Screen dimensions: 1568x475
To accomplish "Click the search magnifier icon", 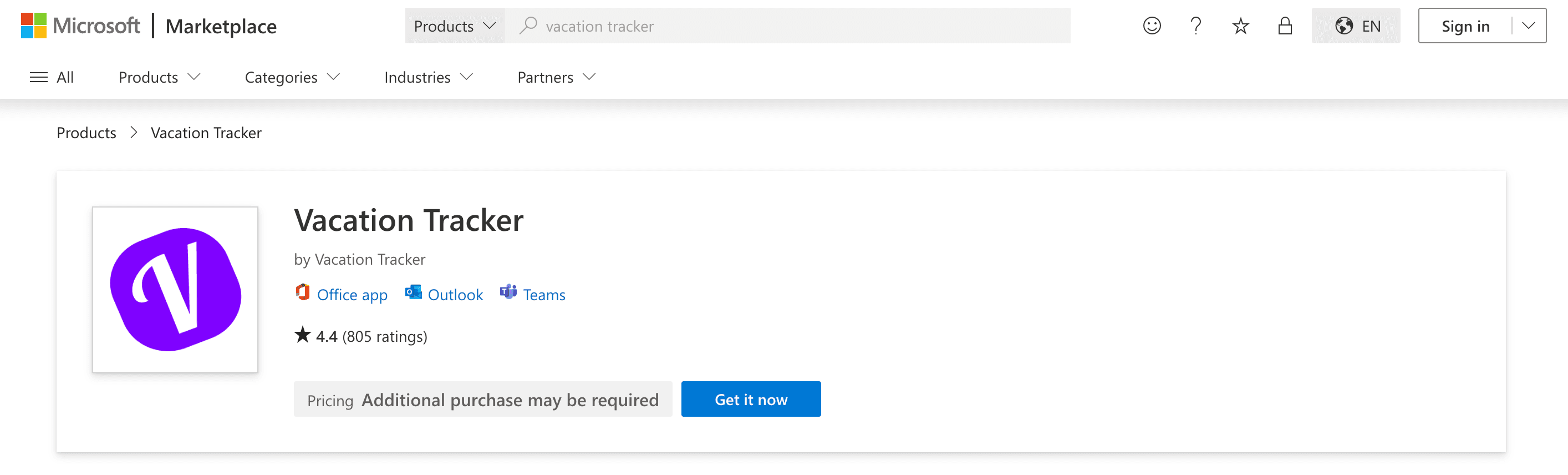I will 528,26.
